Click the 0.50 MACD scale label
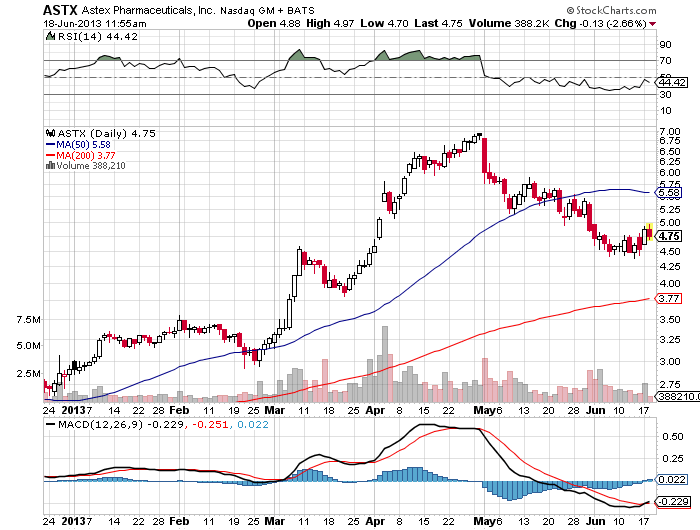Viewport: 700px width, 530px height. 673,437
